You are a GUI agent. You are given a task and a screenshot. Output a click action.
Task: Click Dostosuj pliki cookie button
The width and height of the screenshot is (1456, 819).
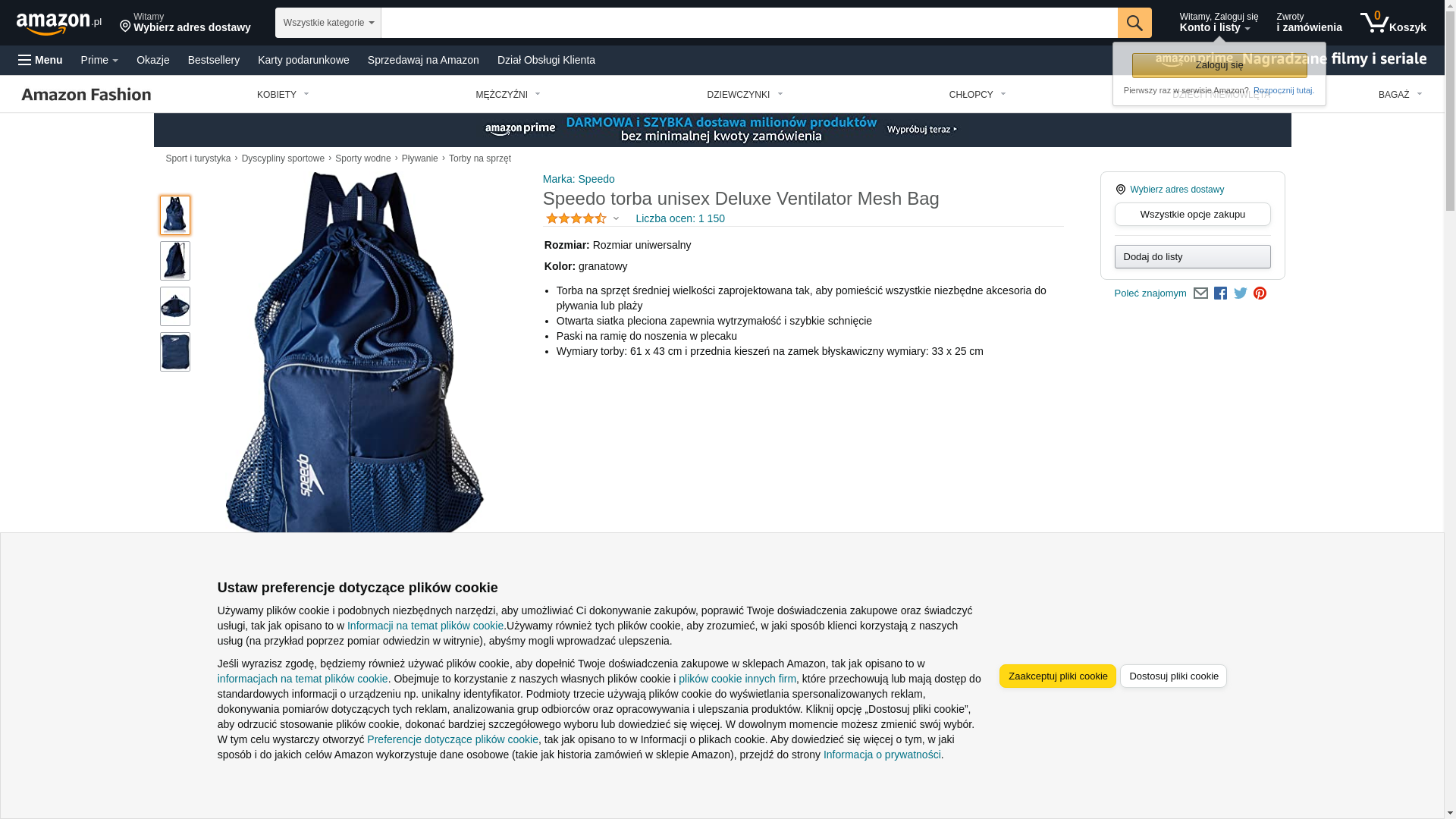[x=1173, y=676]
